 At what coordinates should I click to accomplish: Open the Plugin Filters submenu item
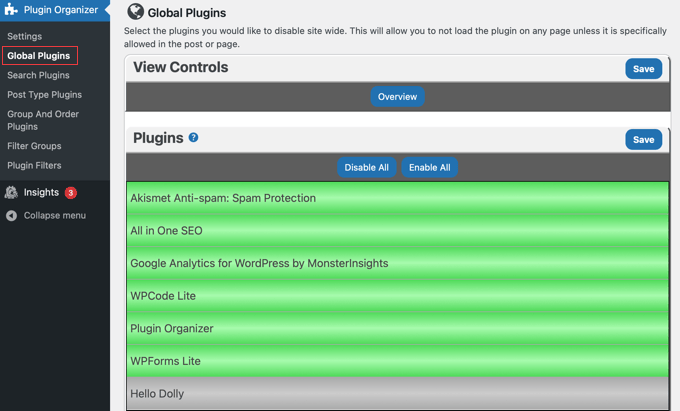pos(34,166)
